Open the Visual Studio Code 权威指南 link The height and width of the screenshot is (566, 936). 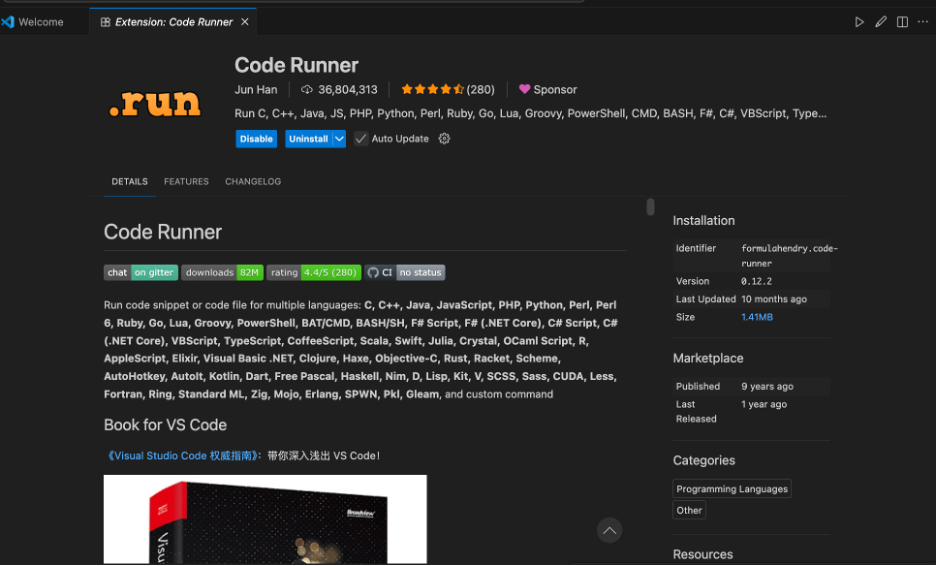[183, 456]
